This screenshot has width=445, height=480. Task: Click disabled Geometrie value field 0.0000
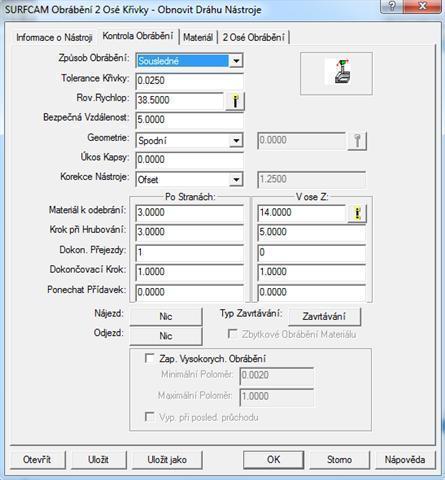tap(301, 140)
